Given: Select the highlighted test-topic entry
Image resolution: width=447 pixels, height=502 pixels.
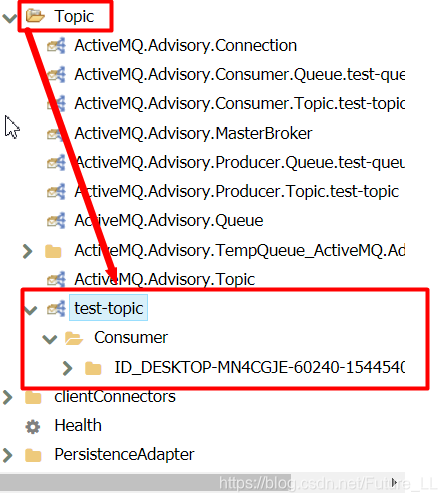Looking at the screenshot, I should [x=108, y=308].
